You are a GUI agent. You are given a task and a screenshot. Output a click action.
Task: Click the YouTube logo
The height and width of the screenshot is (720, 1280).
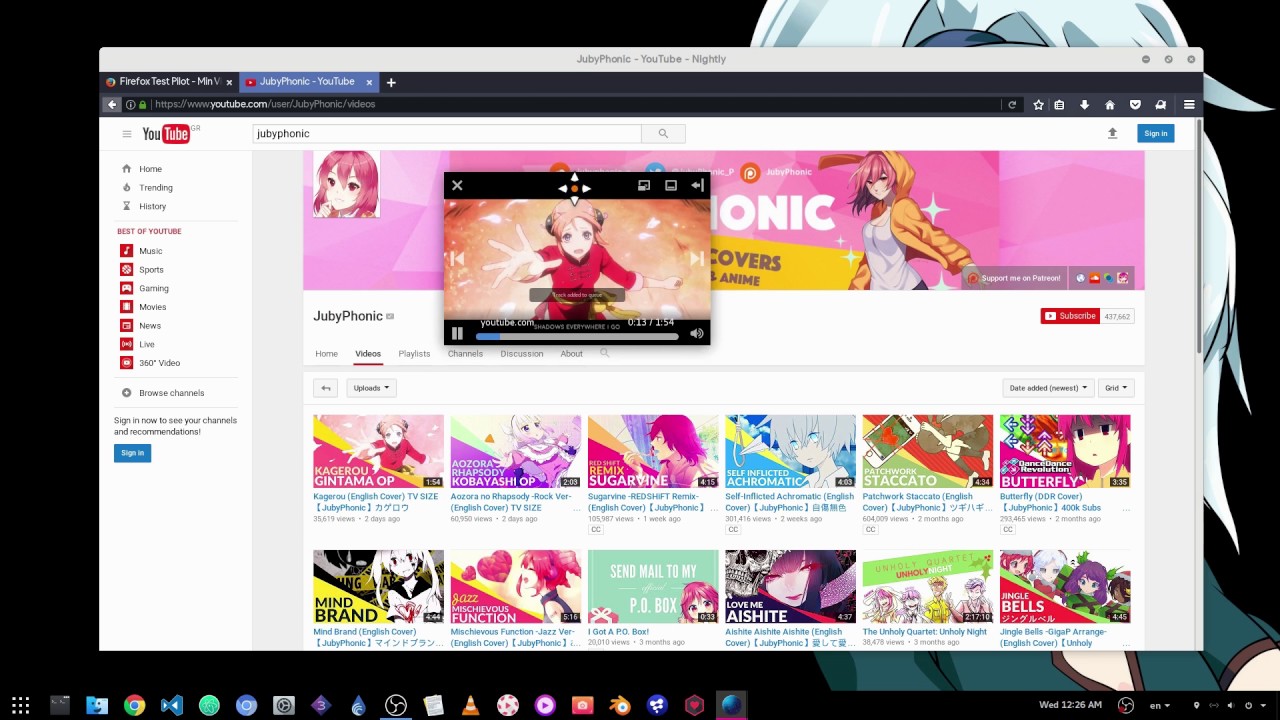click(x=167, y=134)
